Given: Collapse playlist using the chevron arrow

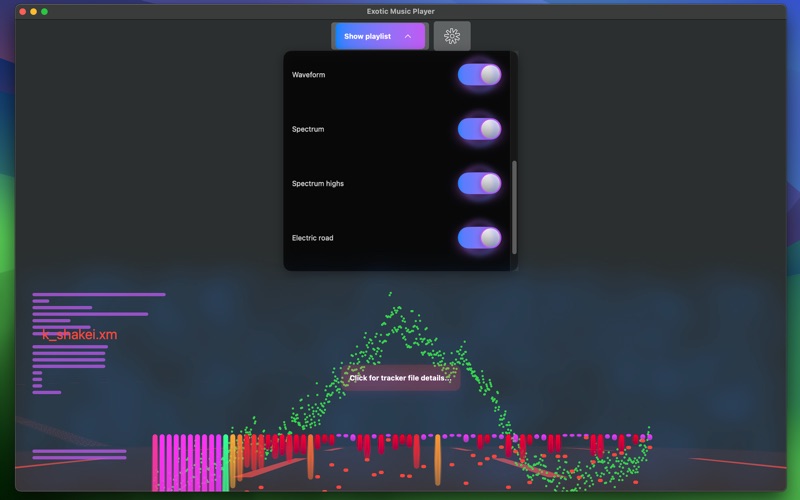Looking at the screenshot, I should 408,36.
